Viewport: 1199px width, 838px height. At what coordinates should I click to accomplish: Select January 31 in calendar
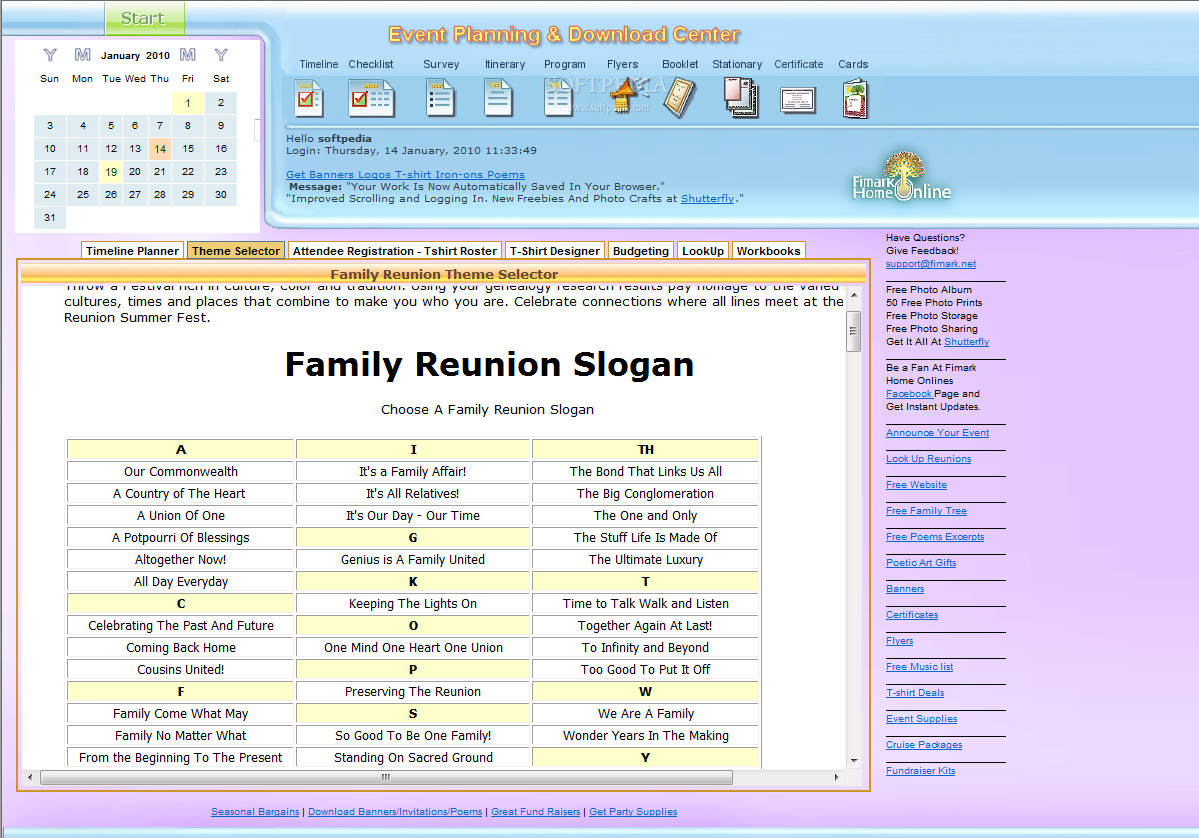tap(50, 218)
